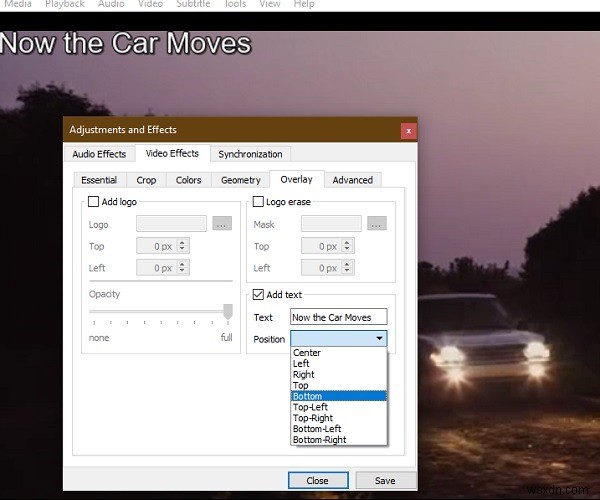Choose Bottom-Right from the Position list
The image size is (600, 500).
pyautogui.click(x=339, y=440)
